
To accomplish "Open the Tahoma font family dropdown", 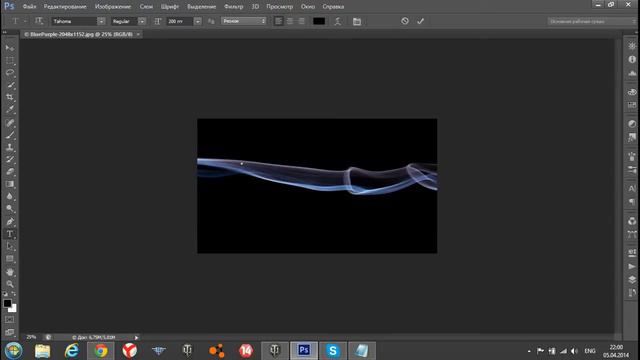I will [101, 21].
